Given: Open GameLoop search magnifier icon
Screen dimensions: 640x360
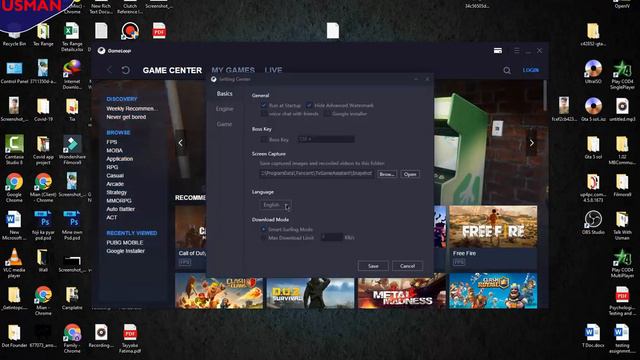Looking at the screenshot, I should (507, 70).
